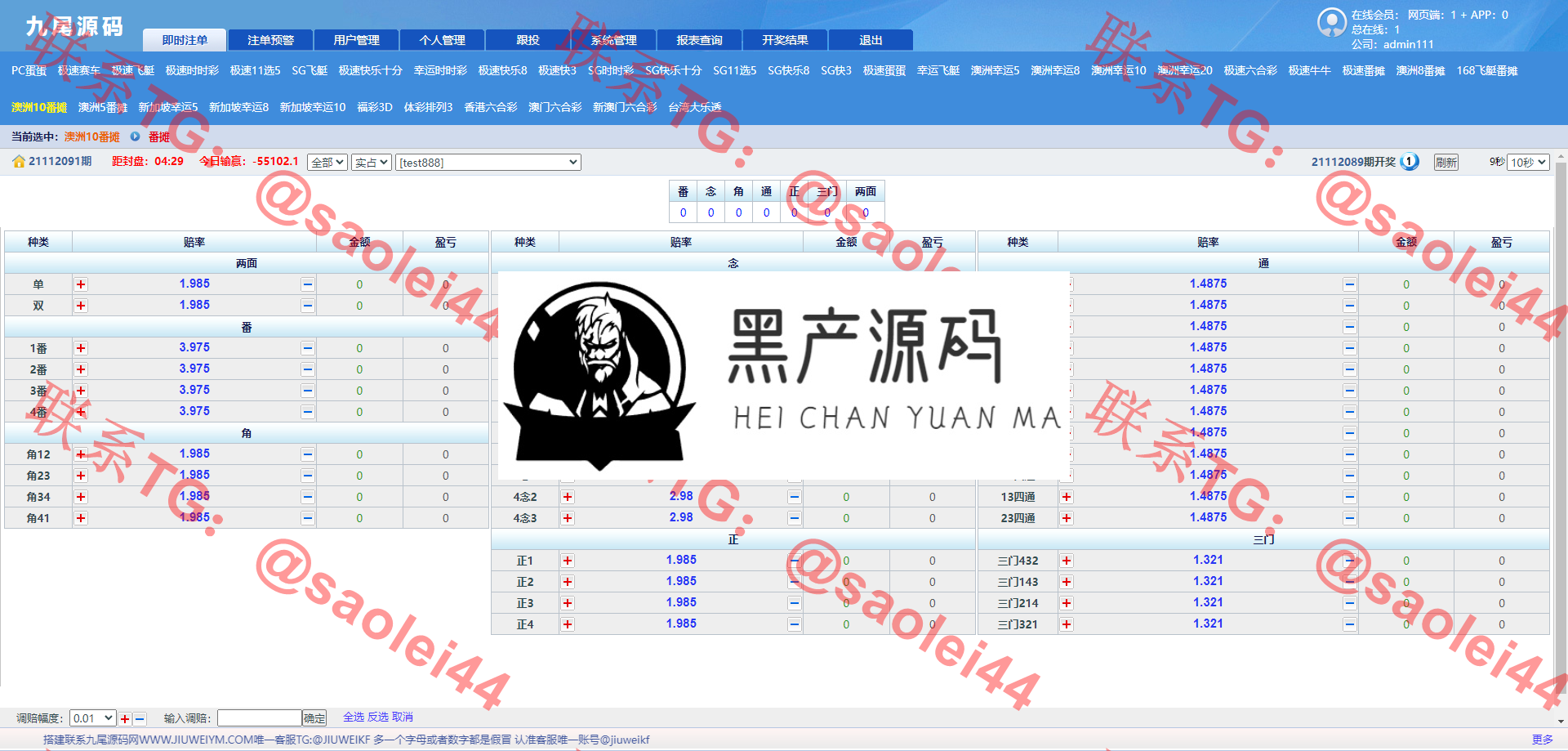Select the 台湾大乐透 game link
The width and height of the screenshot is (1568, 751).
[695, 107]
